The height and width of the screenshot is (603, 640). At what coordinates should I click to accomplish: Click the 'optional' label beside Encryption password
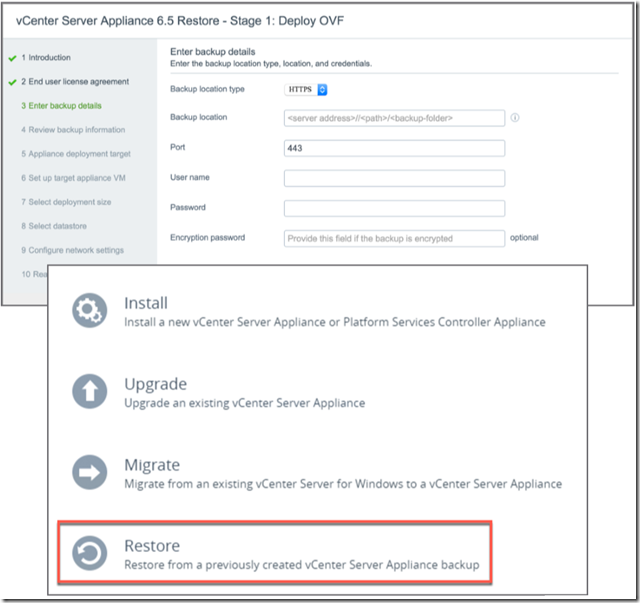click(524, 238)
